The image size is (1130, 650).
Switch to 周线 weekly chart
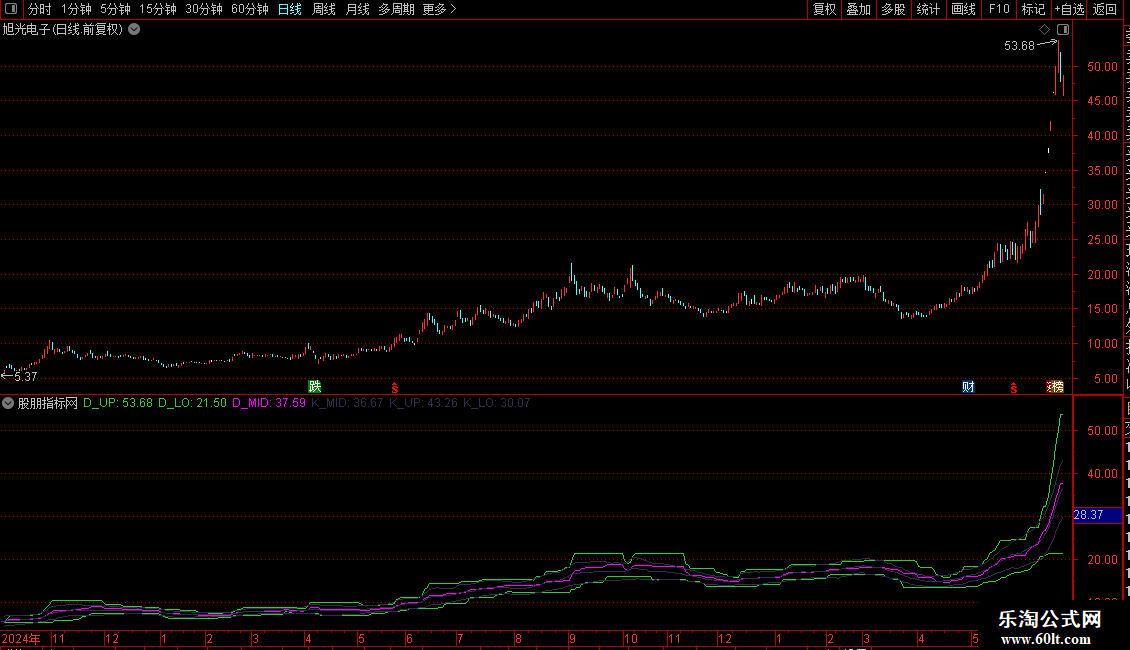324,9
